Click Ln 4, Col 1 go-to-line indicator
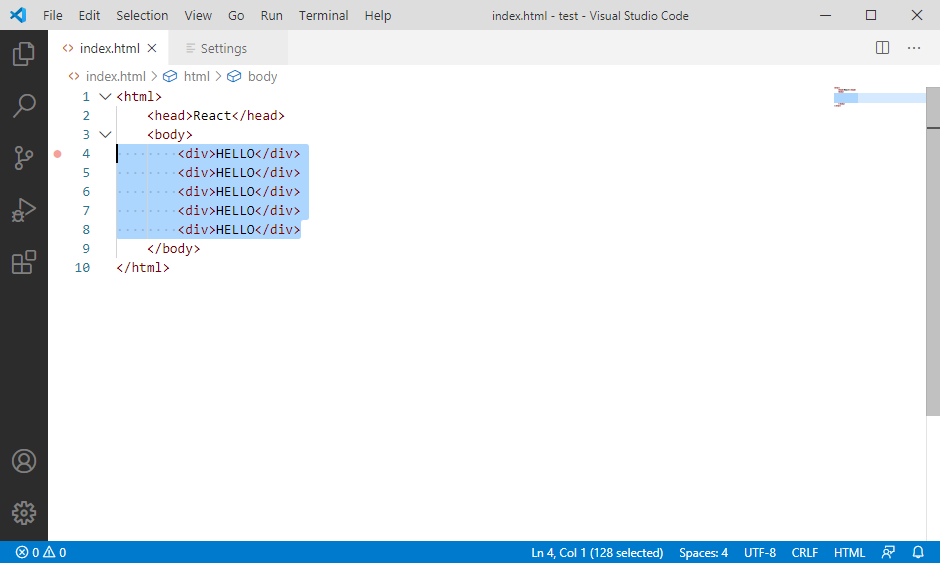 597,552
